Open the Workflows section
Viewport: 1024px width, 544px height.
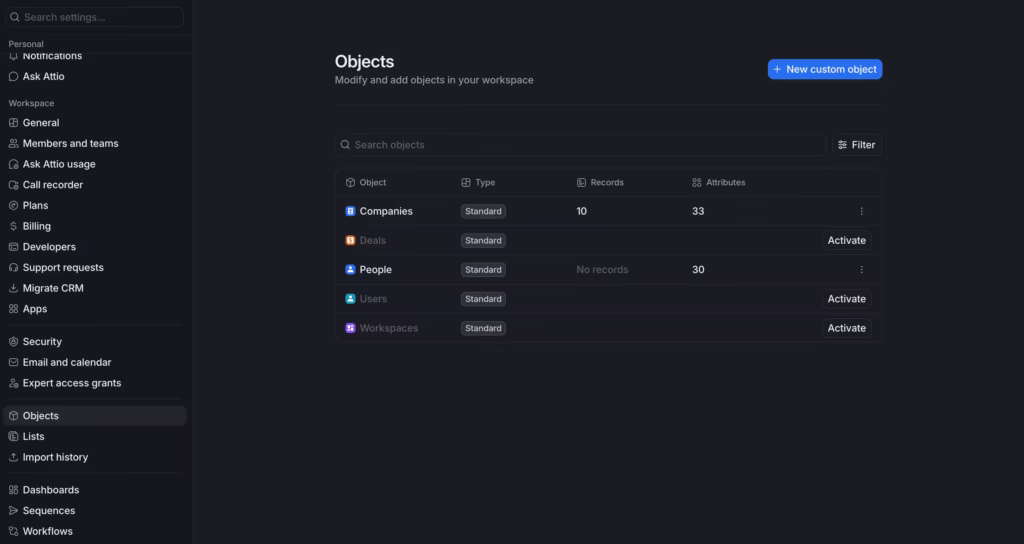point(47,531)
